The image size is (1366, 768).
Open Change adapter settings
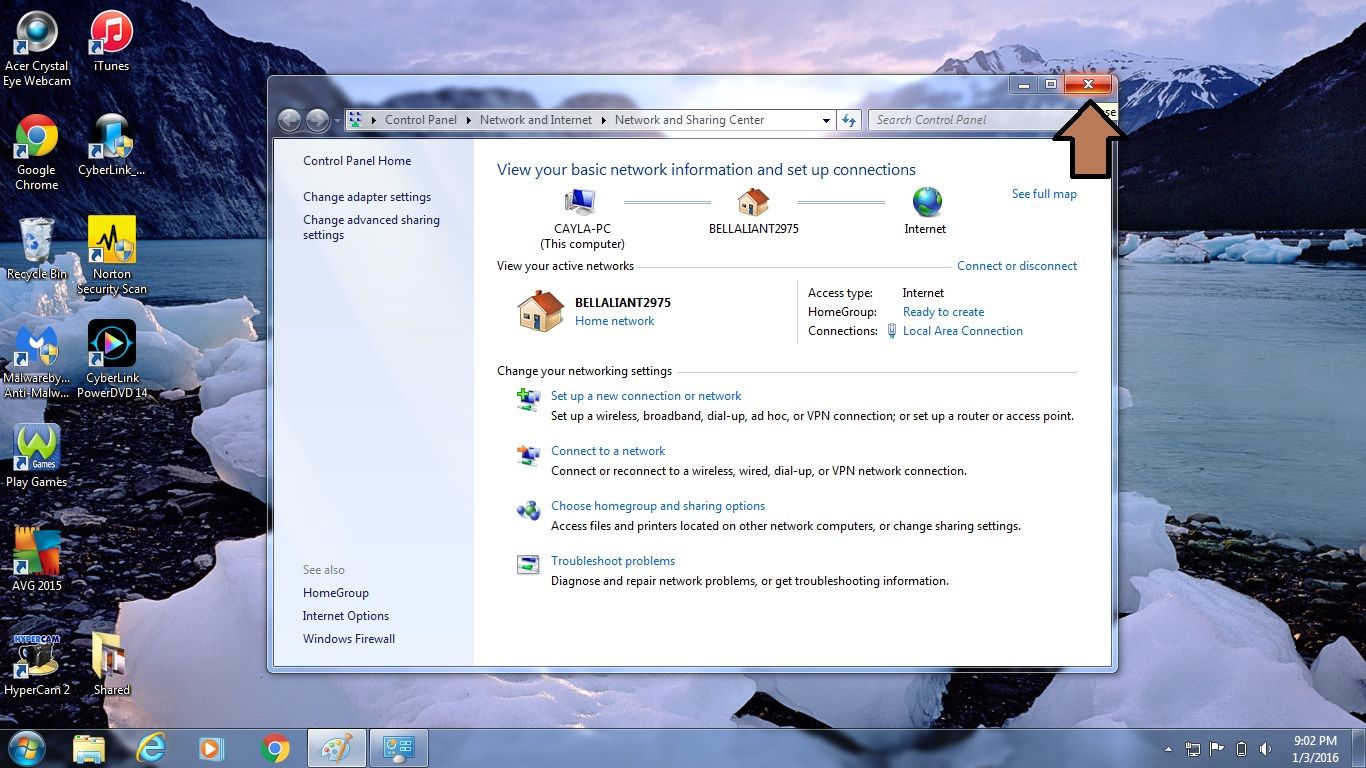click(367, 197)
